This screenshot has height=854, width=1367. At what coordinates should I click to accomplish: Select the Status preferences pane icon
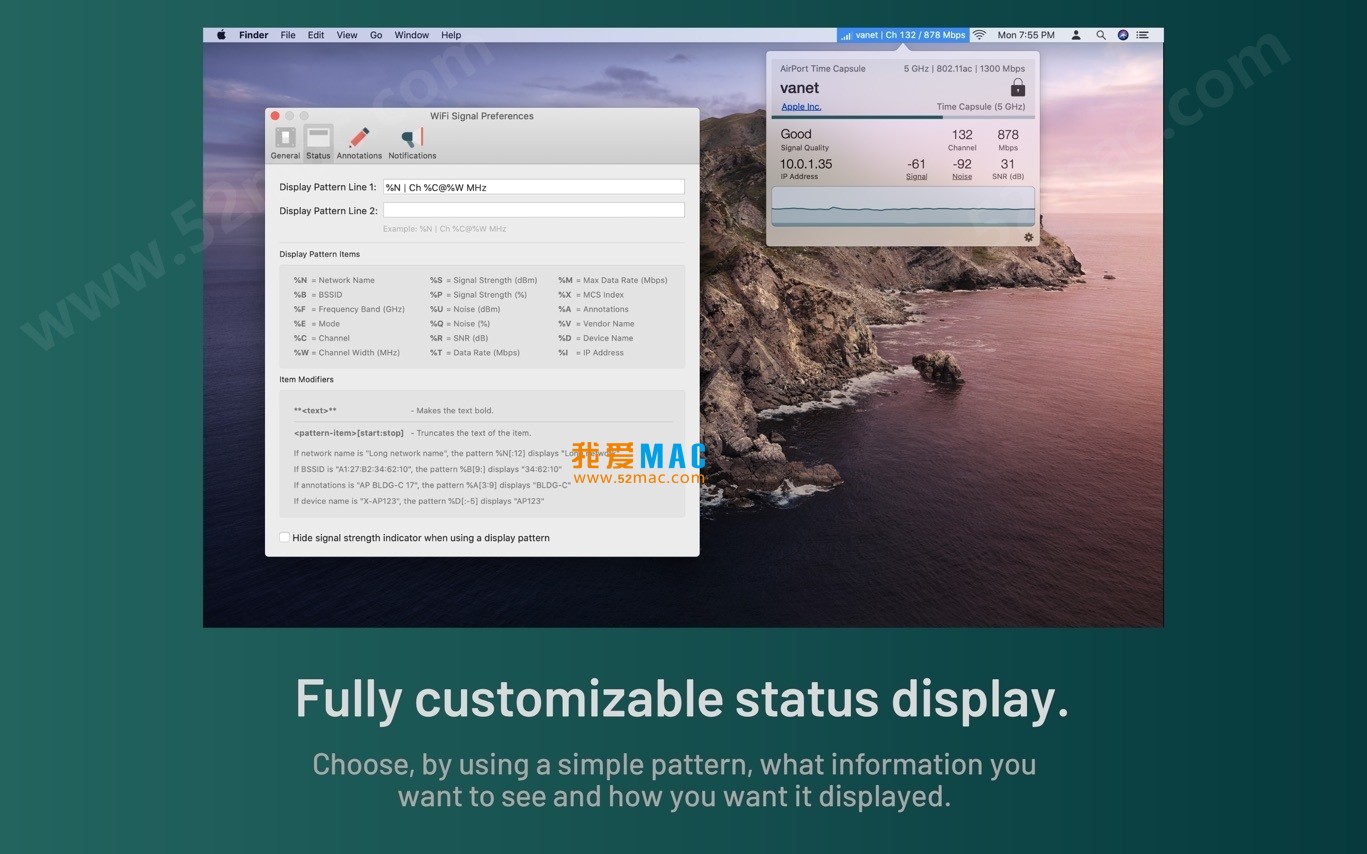[x=318, y=142]
